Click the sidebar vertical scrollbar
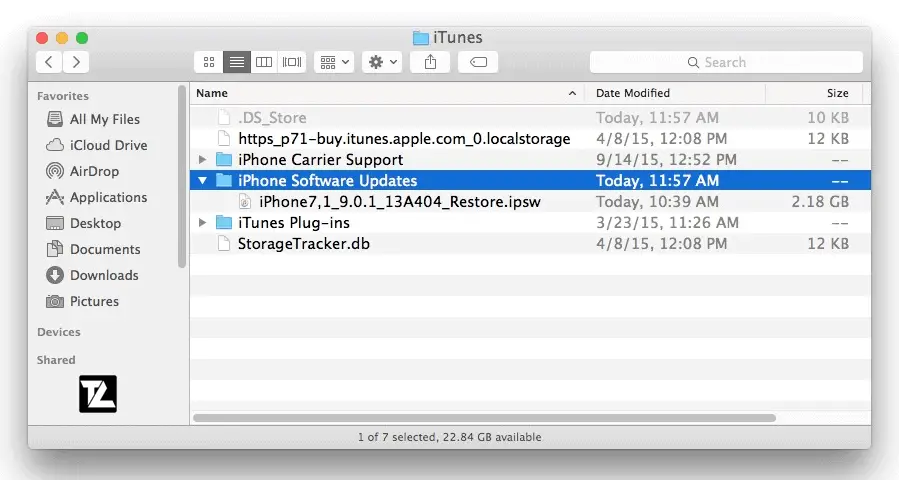This screenshot has width=899, height=480. click(x=182, y=177)
